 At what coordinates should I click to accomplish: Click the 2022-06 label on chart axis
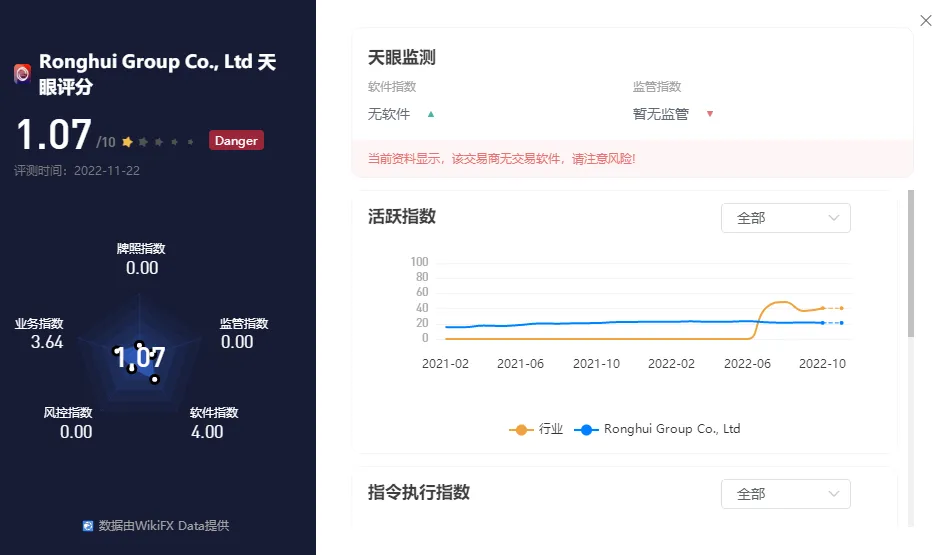747,364
